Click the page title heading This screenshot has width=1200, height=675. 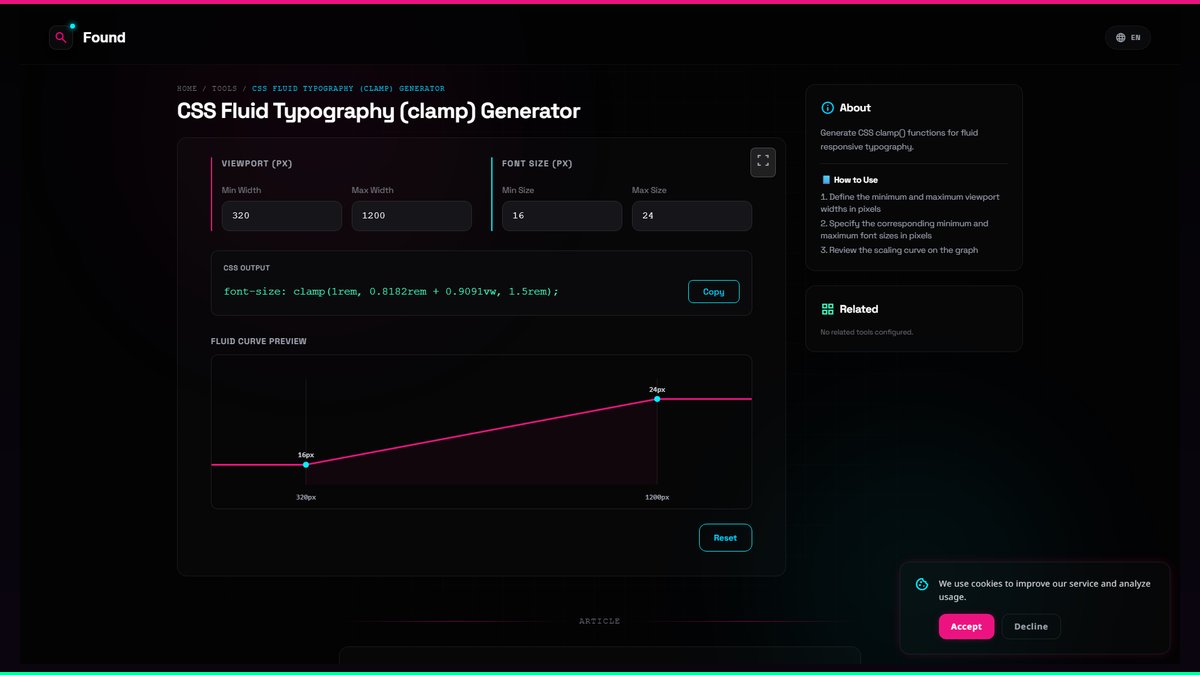click(x=378, y=111)
